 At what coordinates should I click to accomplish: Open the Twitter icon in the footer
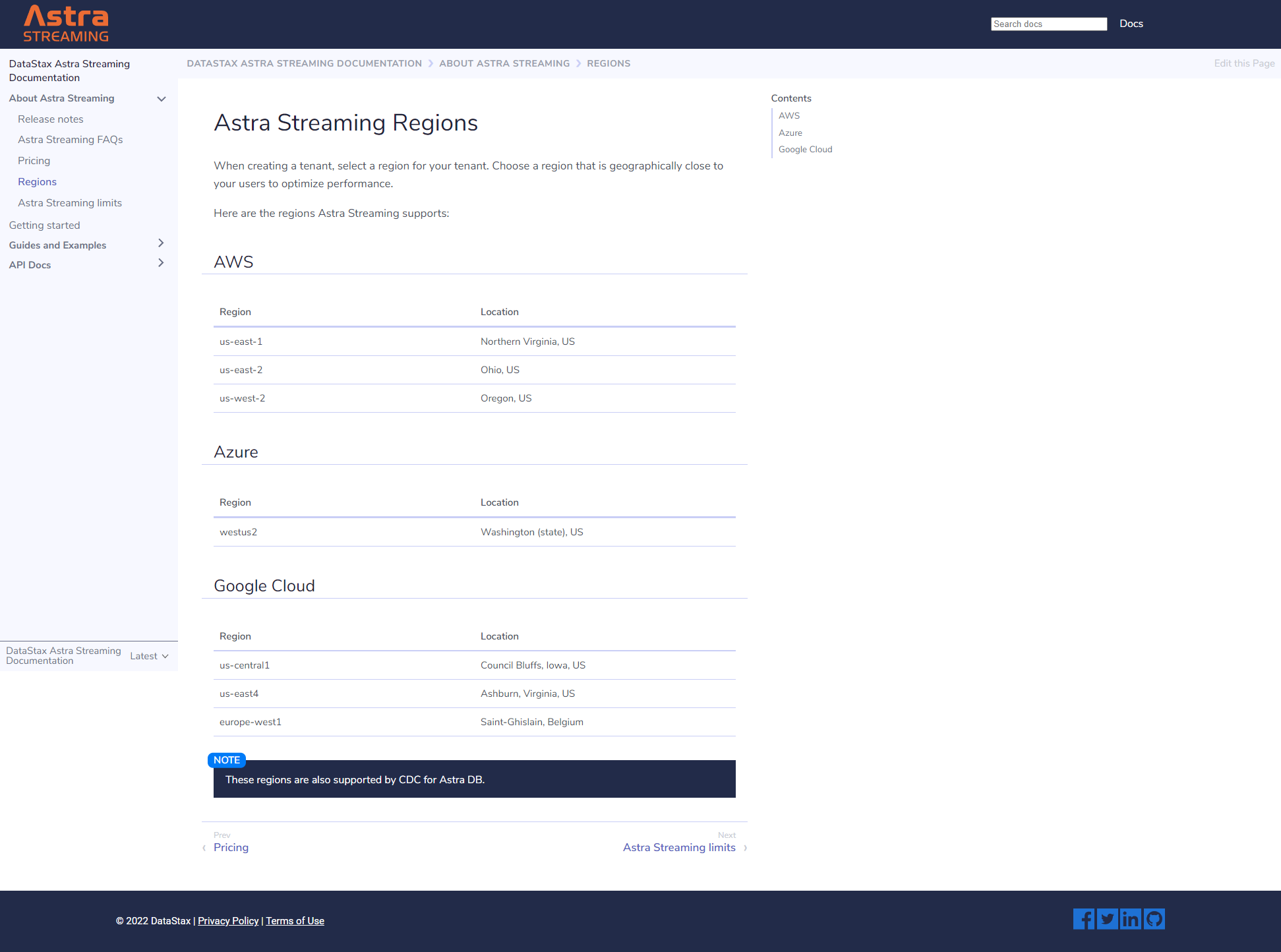(x=1107, y=918)
